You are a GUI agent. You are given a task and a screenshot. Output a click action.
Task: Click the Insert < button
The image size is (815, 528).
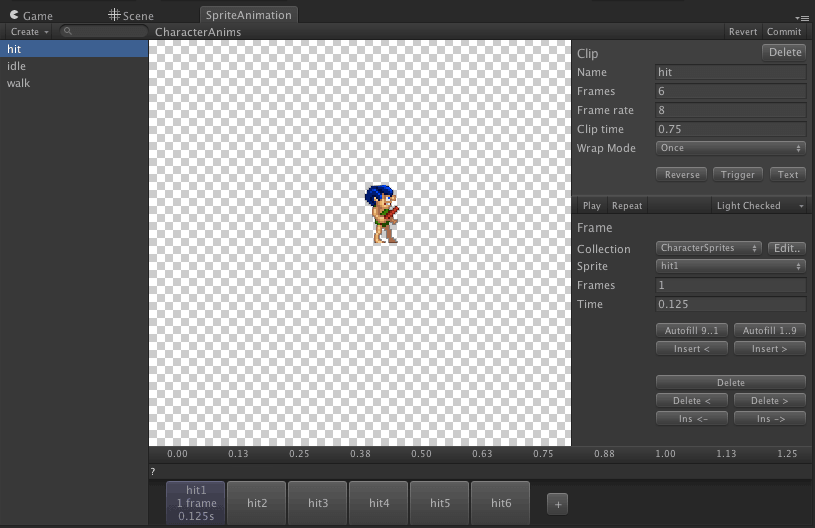pyautogui.click(x=691, y=349)
